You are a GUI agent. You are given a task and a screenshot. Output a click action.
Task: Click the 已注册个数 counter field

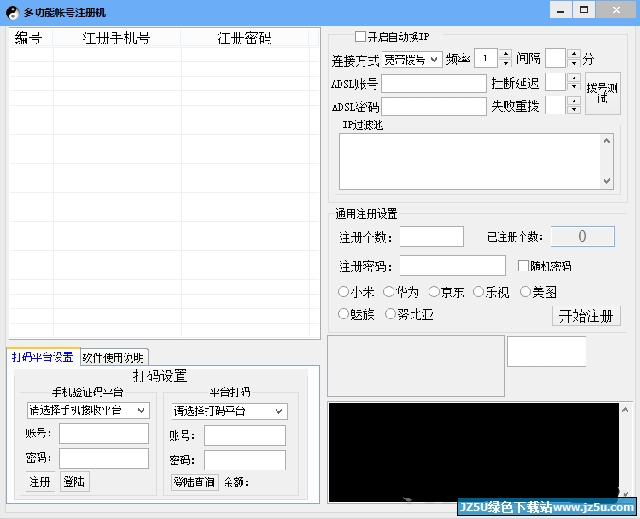tap(582, 236)
